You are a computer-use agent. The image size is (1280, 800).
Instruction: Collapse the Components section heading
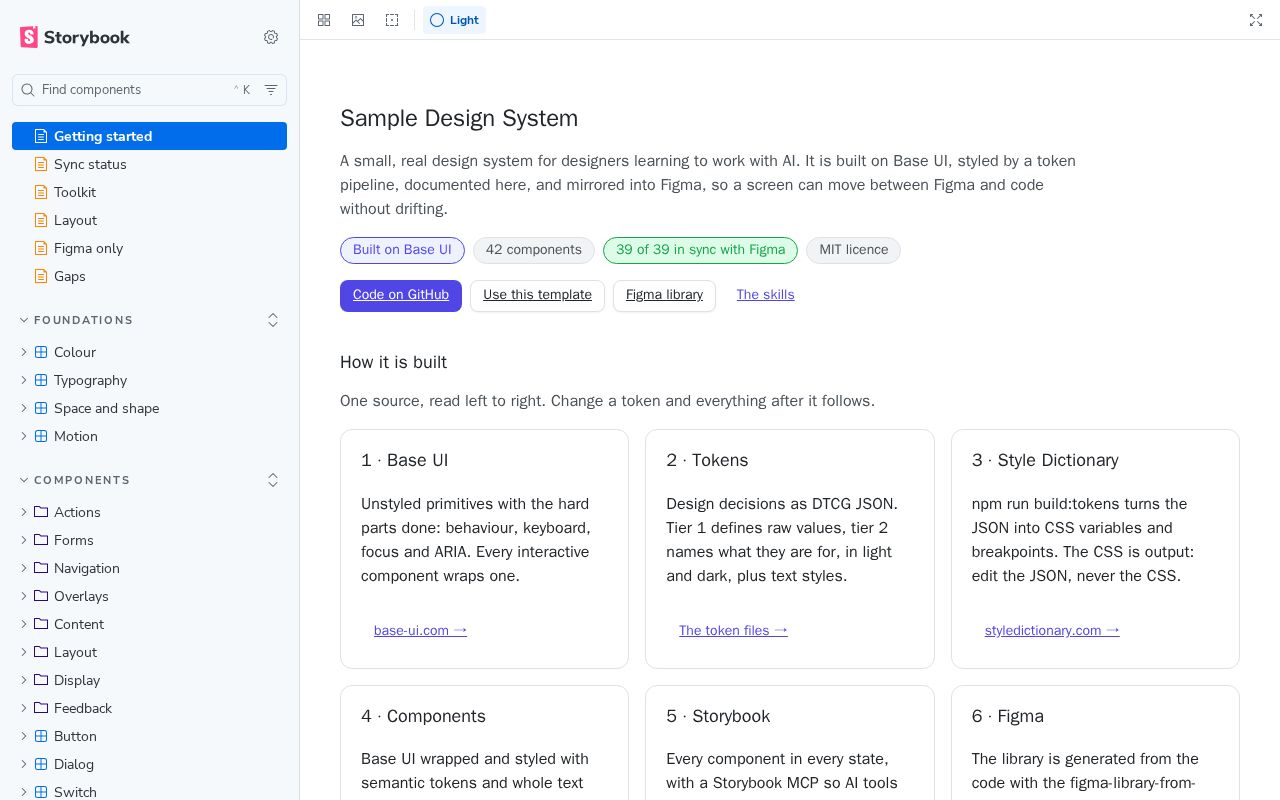point(75,480)
